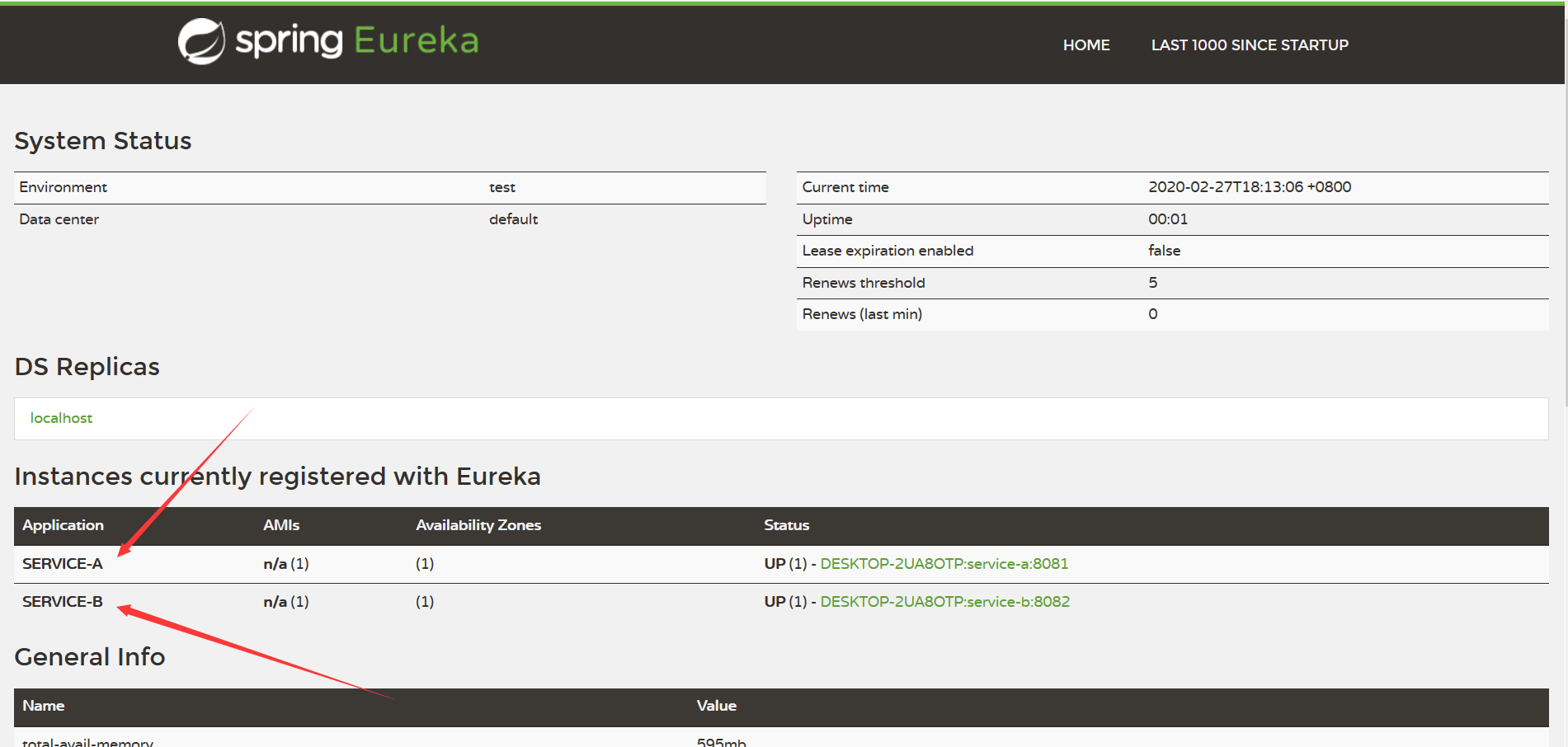Click the Spring Eureka logo
Screen dimensions: 1568x747
[x=328, y=41]
